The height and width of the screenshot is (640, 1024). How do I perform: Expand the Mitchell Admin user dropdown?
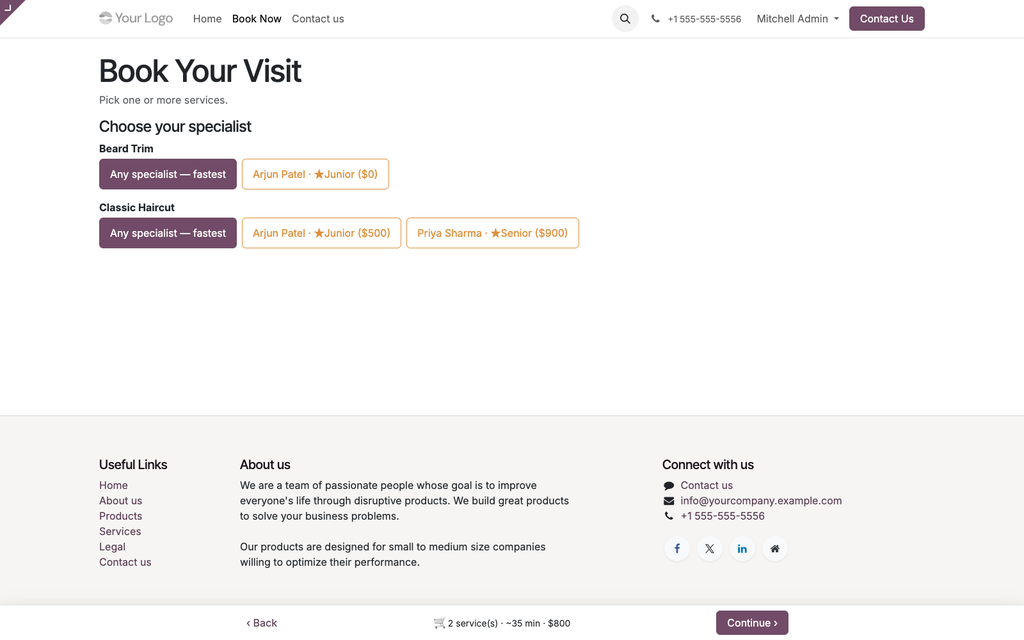coord(797,19)
